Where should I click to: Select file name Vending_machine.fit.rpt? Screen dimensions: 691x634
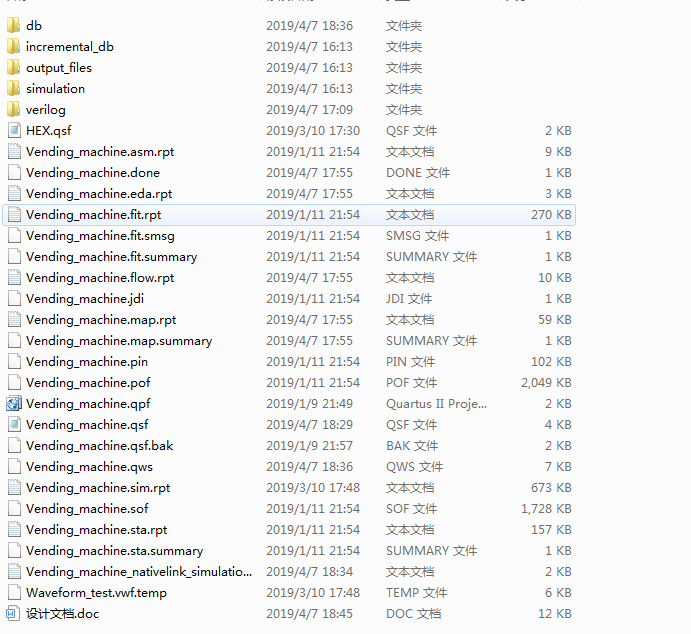point(93,215)
